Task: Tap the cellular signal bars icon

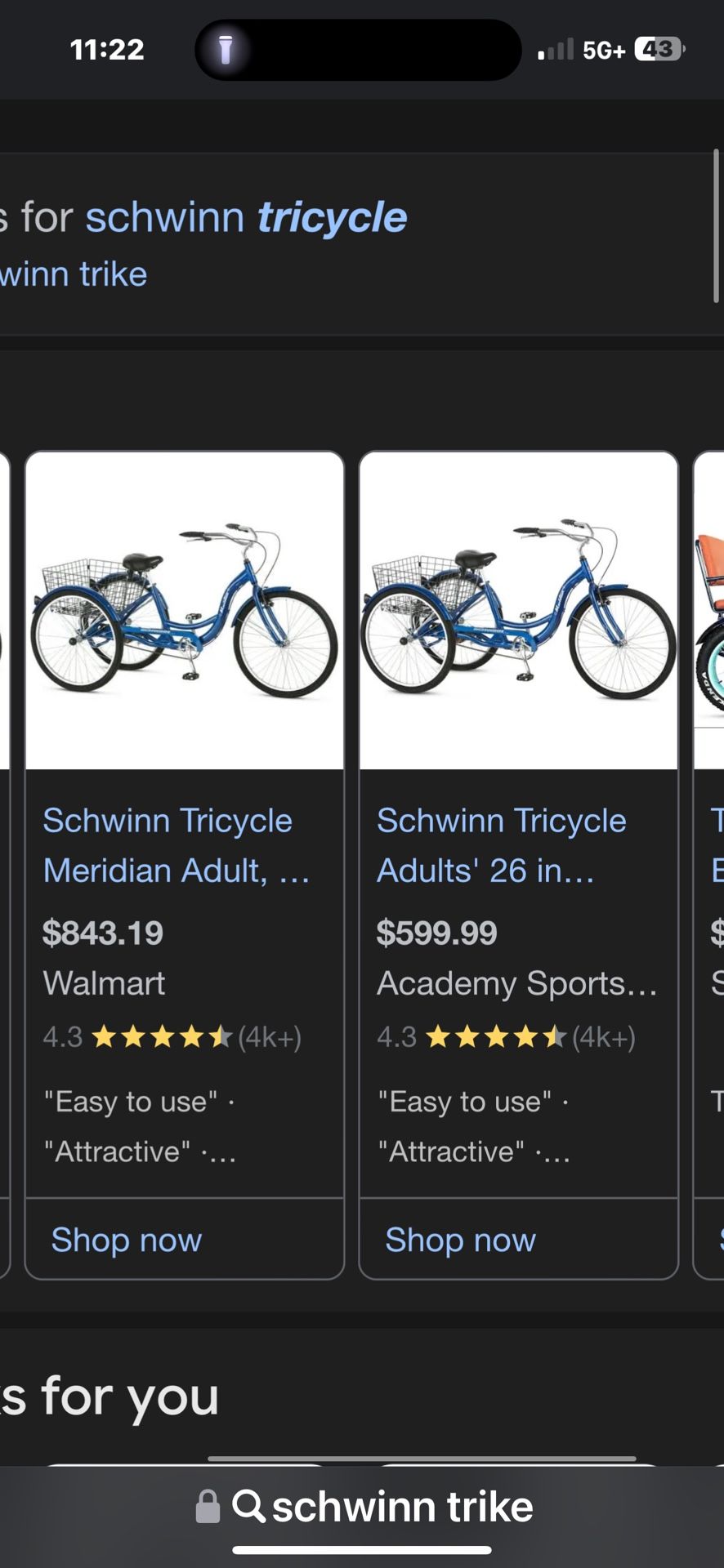Action: coord(556,50)
